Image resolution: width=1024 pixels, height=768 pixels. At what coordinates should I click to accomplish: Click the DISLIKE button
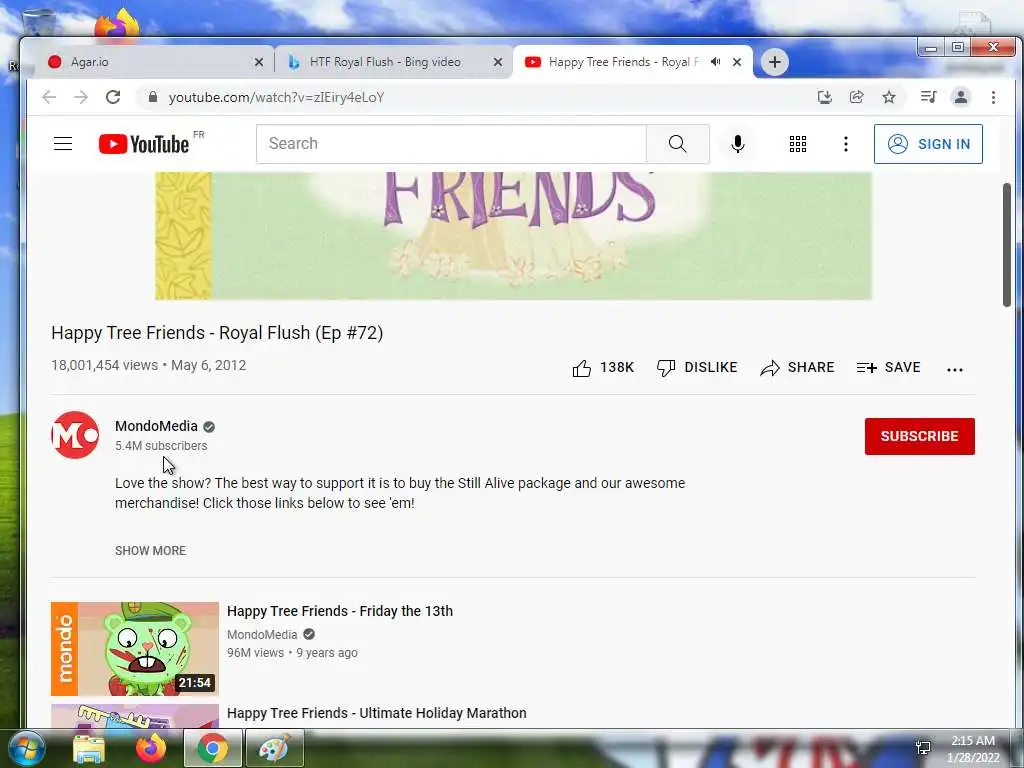[697, 368]
